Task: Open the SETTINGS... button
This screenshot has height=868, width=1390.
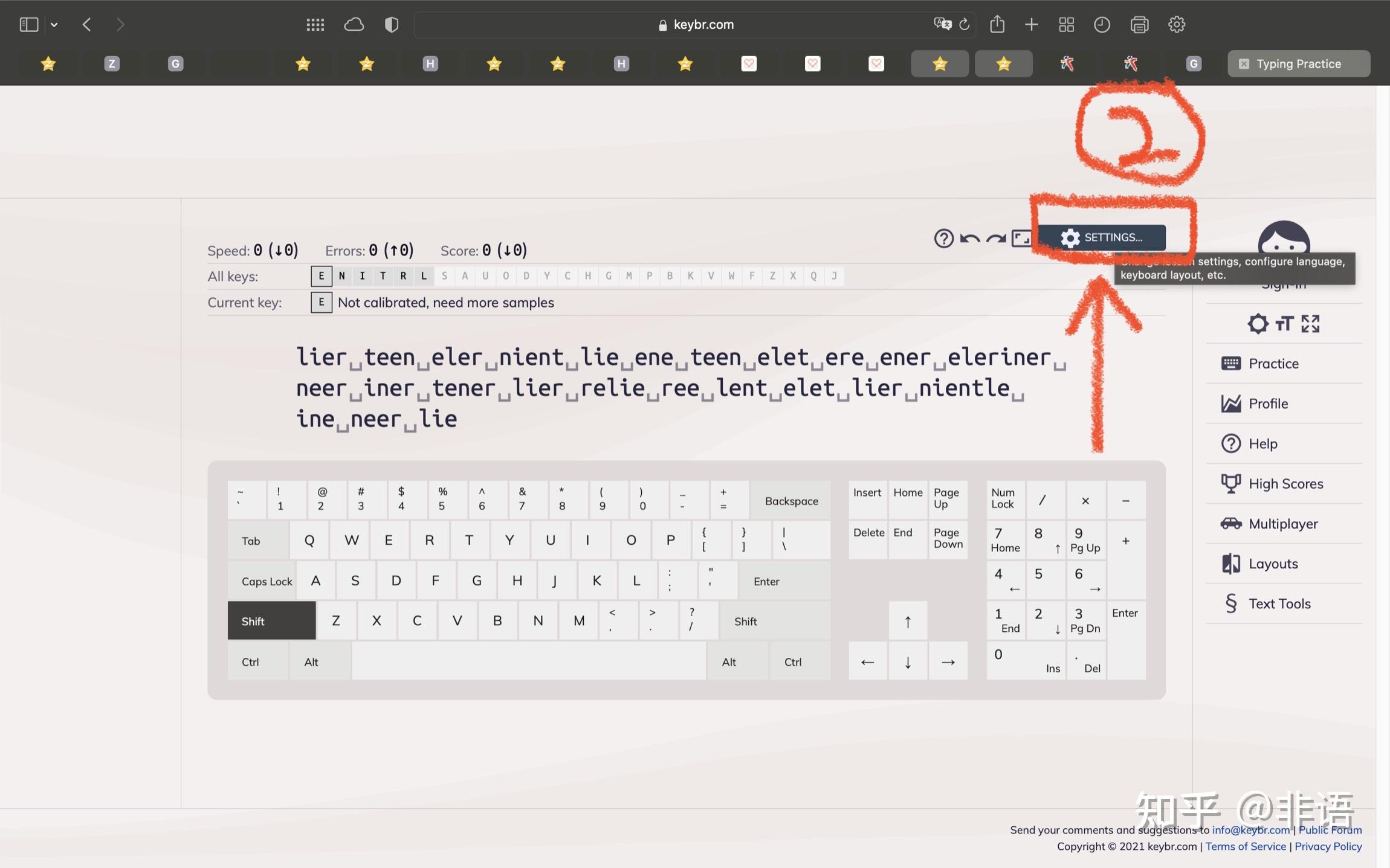Action: pyautogui.click(x=1102, y=237)
